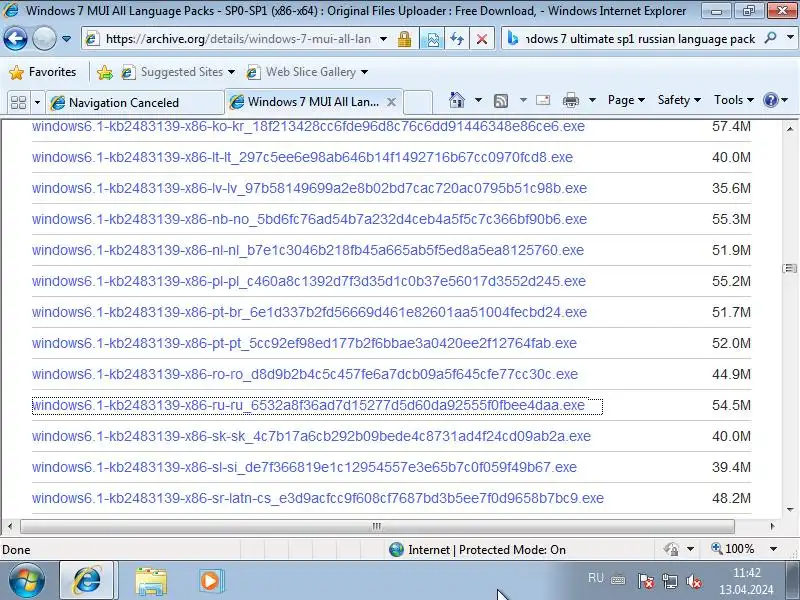Screen dimensions: 800x600
Task: Click the vertical scrollbar down arrow
Action: (790, 509)
